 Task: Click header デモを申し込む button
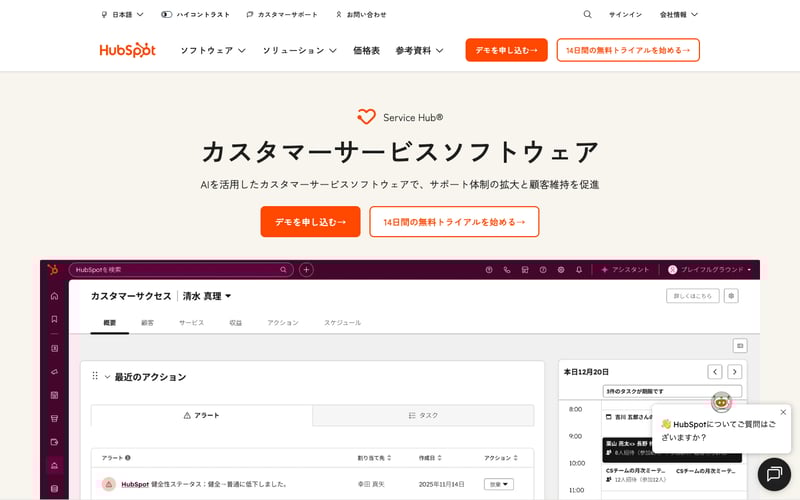506,50
